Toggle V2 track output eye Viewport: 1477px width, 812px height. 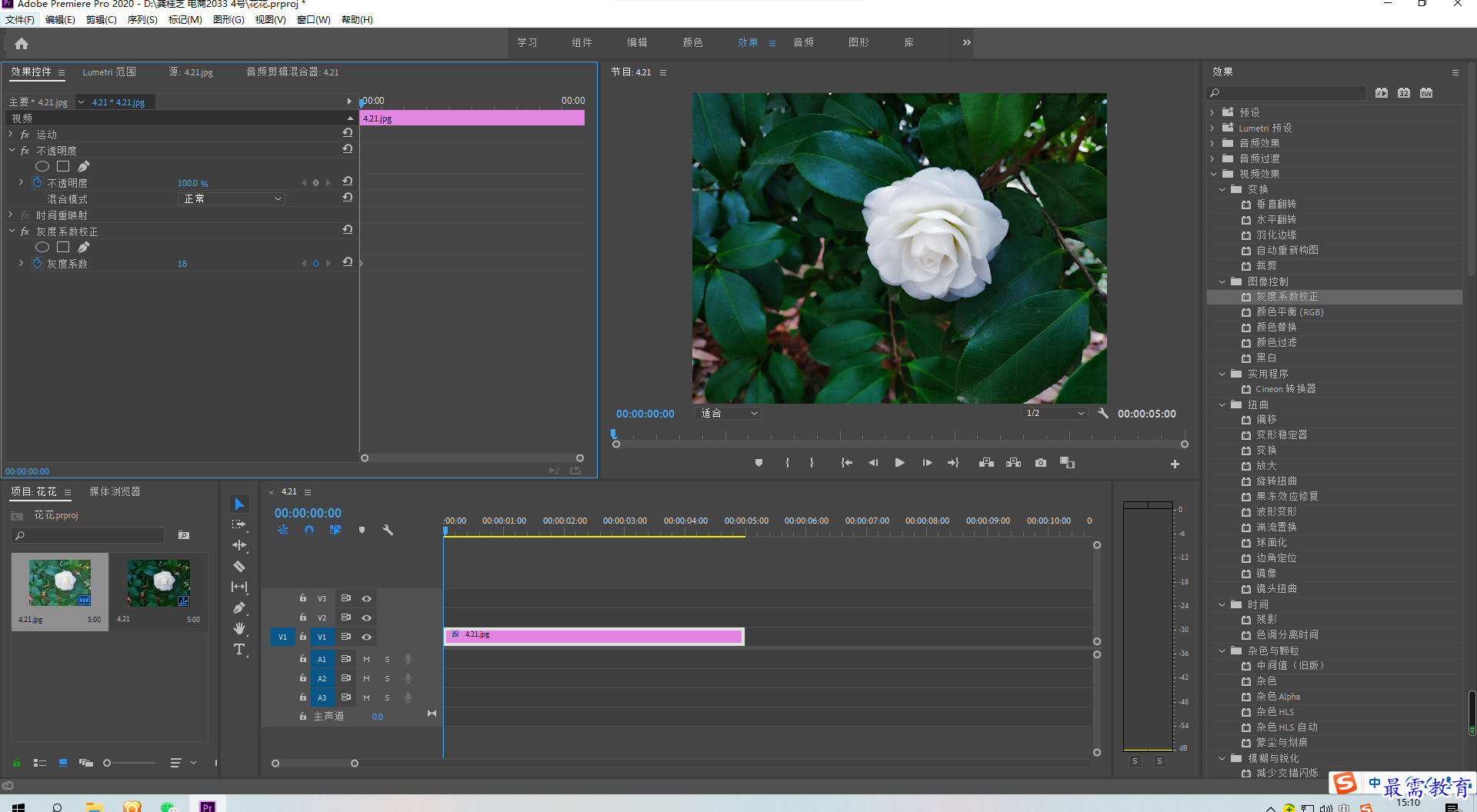[x=367, y=617]
